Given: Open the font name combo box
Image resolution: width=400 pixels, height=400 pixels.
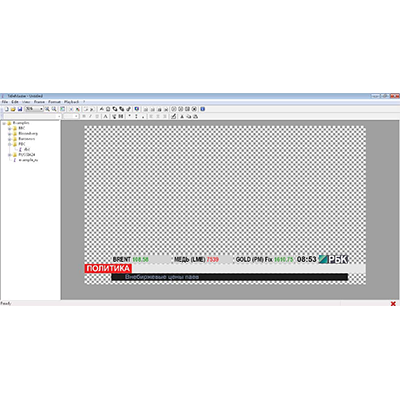Looking at the screenshot, I should [x=32, y=116].
